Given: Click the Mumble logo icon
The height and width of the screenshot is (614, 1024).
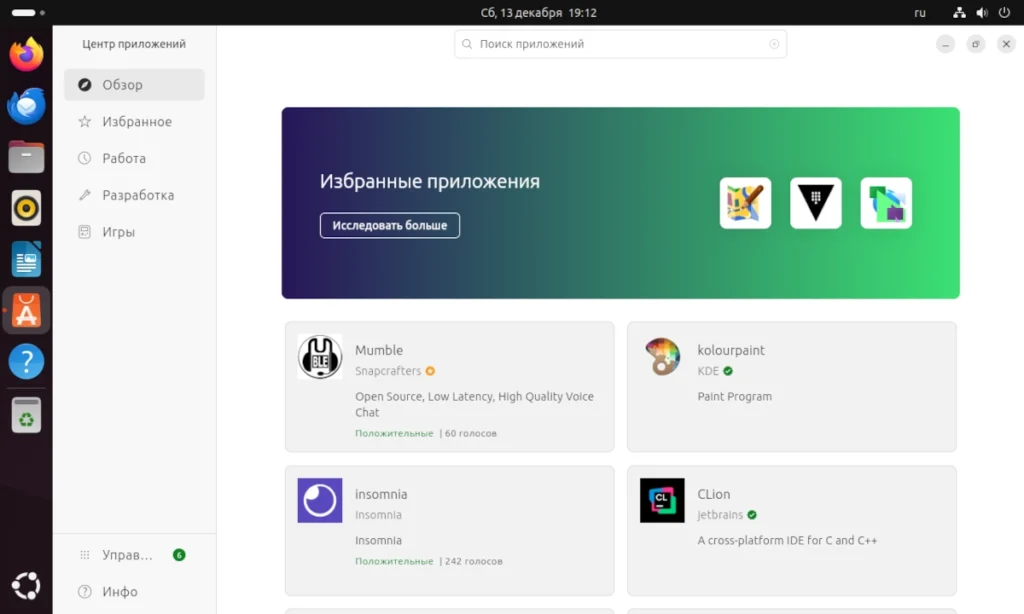Looking at the screenshot, I should point(320,357).
